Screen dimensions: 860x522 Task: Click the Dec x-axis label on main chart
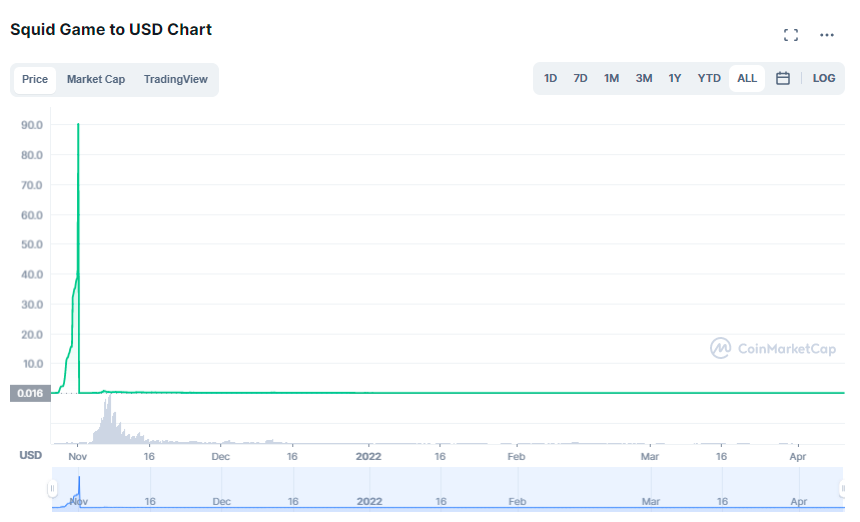pyautogui.click(x=220, y=456)
